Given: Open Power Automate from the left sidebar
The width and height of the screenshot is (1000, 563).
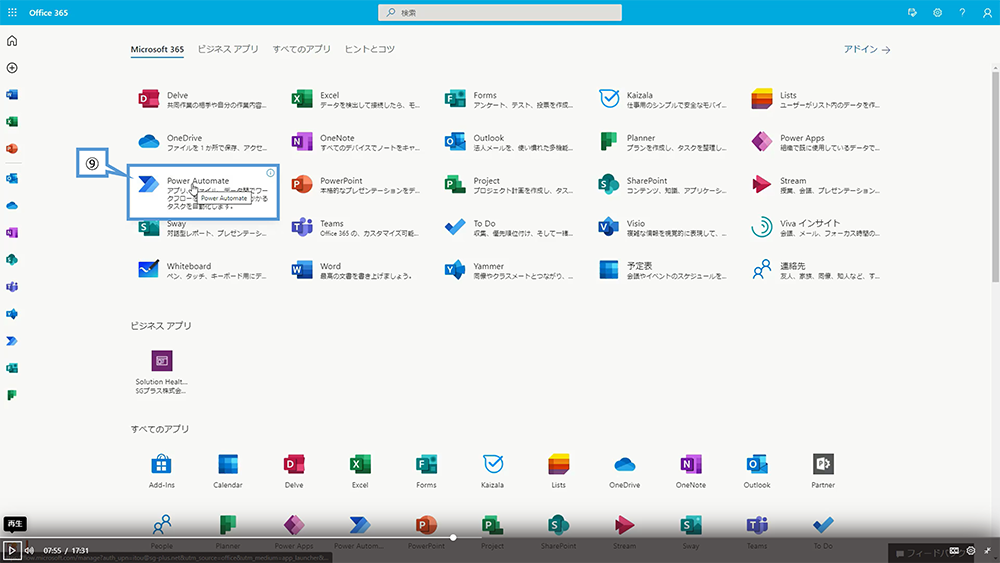Looking at the screenshot, I should pos(12,341).
